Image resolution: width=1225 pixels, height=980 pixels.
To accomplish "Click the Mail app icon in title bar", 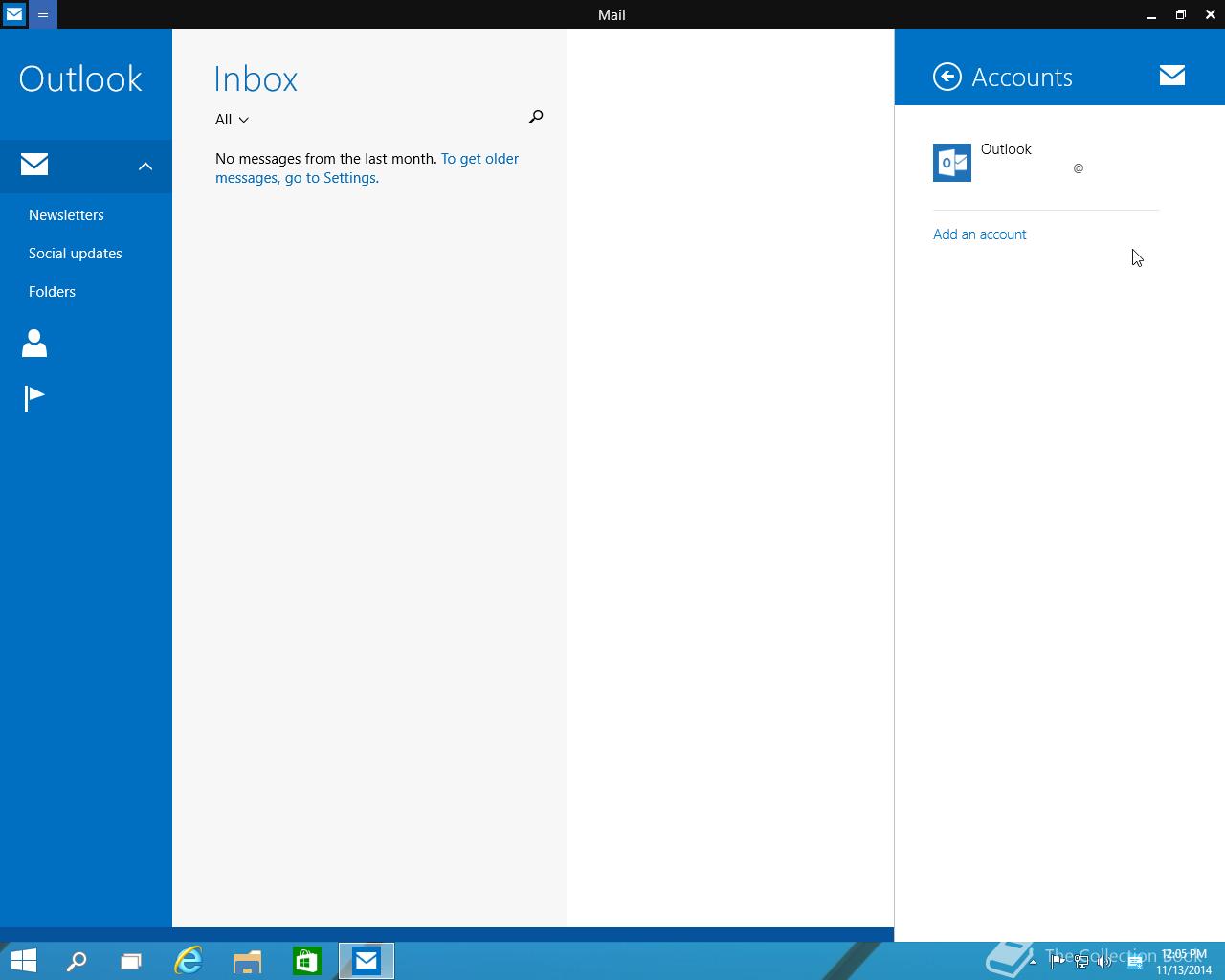I will tap(14, 14).
